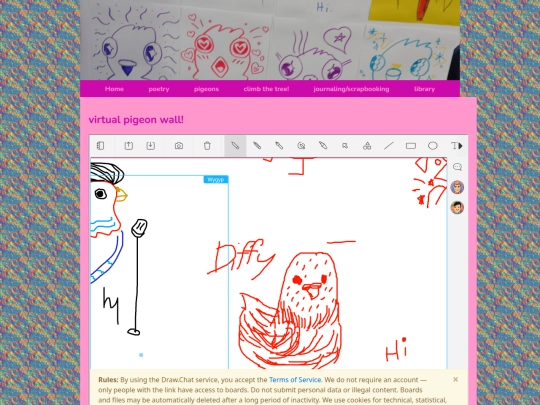This screenshot has width=540, height=405.
Task: Select the ellipse shape tool
Action: [433, 146]
